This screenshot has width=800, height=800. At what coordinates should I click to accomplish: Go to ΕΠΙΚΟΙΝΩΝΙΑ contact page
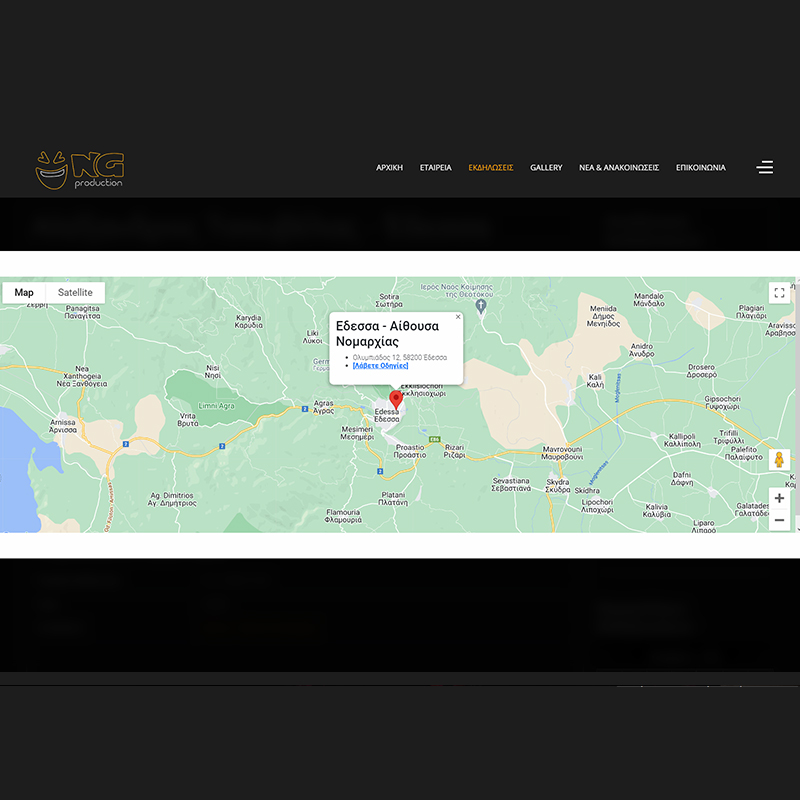click(x=701, y=168)
